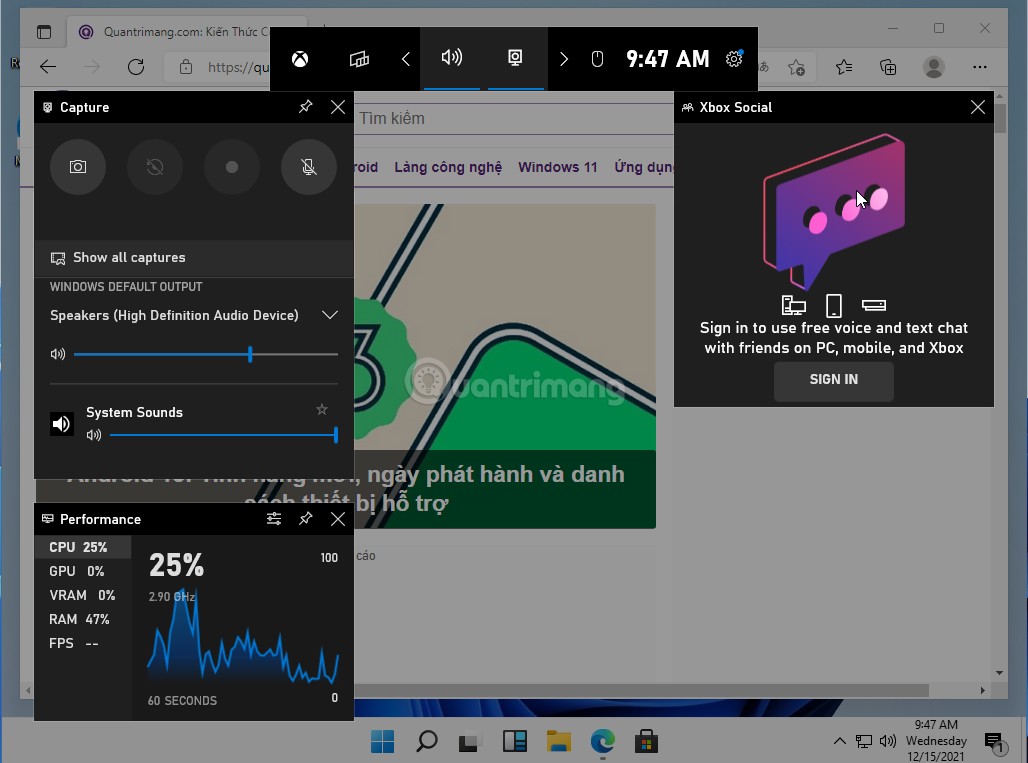
Task: Close the Capture widget
Action: pyautogui.click(x=338, y=107)
